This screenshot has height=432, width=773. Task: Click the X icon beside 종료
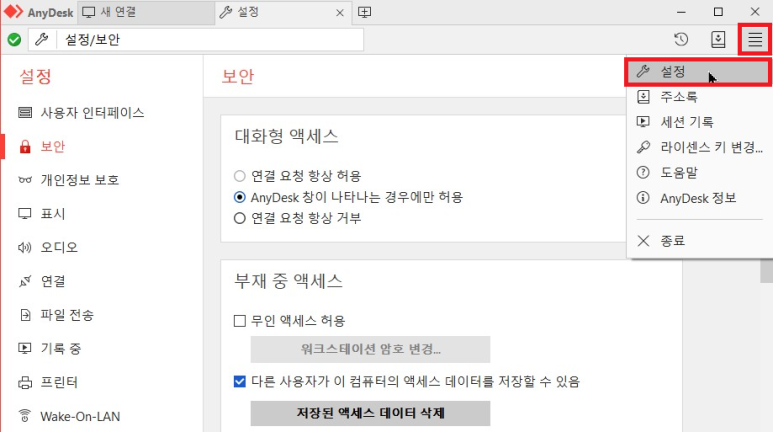(x=643, y=241)
